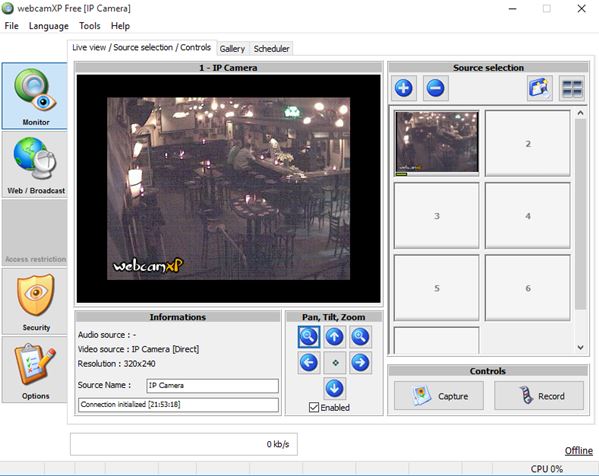Select empty source slot 4

click(528, 215)
